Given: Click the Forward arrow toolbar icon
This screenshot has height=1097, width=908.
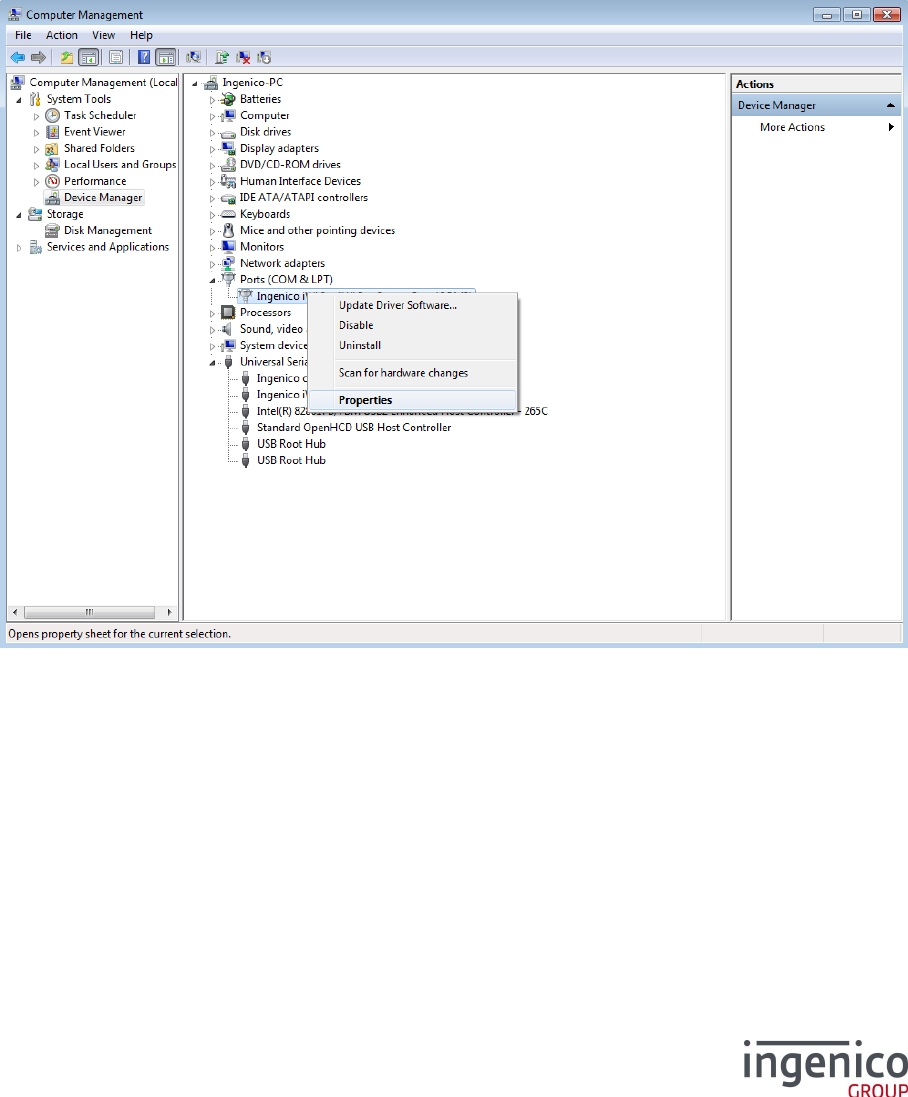Looking at the screenshot, I should point(38,57).
